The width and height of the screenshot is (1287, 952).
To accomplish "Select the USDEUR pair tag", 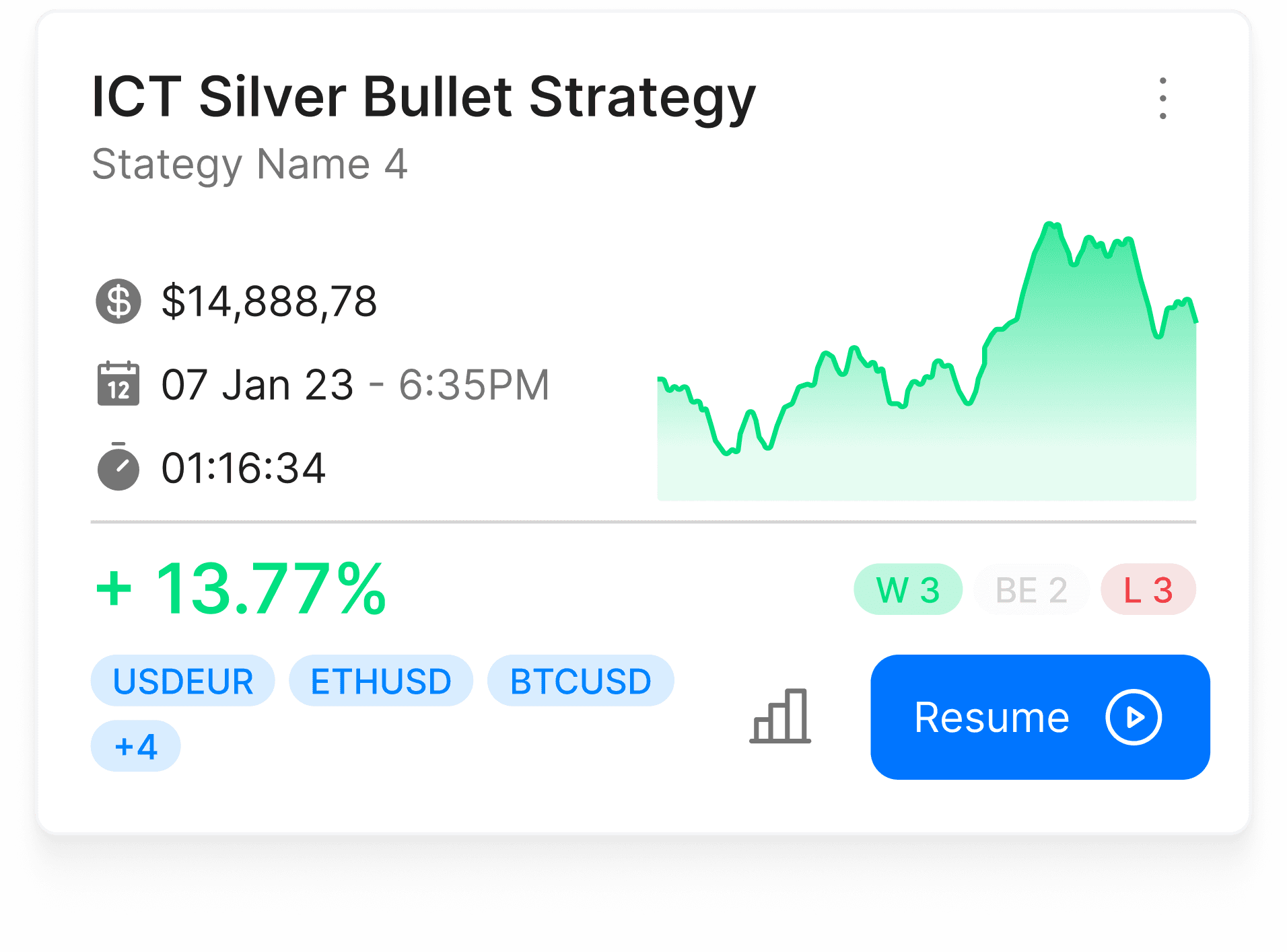I will 182,681.
